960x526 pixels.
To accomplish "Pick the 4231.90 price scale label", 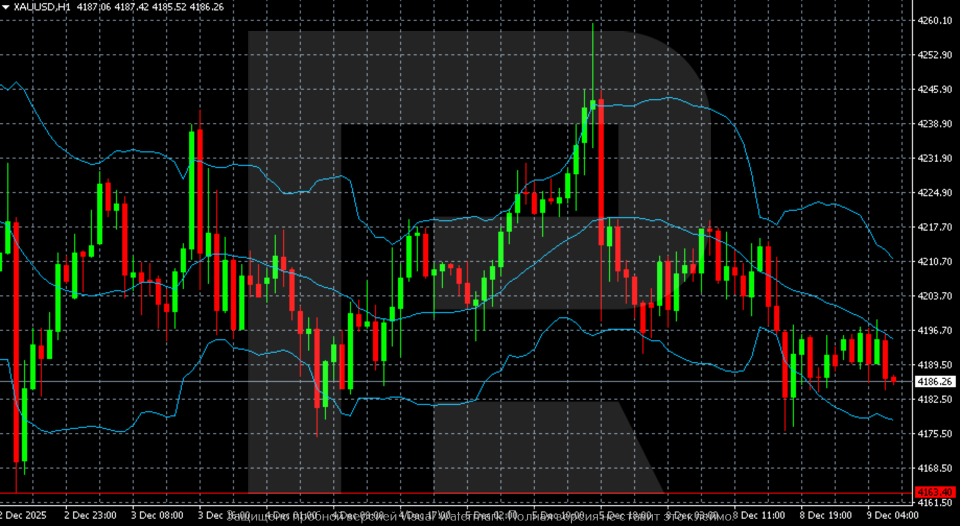I will point(934,158).
